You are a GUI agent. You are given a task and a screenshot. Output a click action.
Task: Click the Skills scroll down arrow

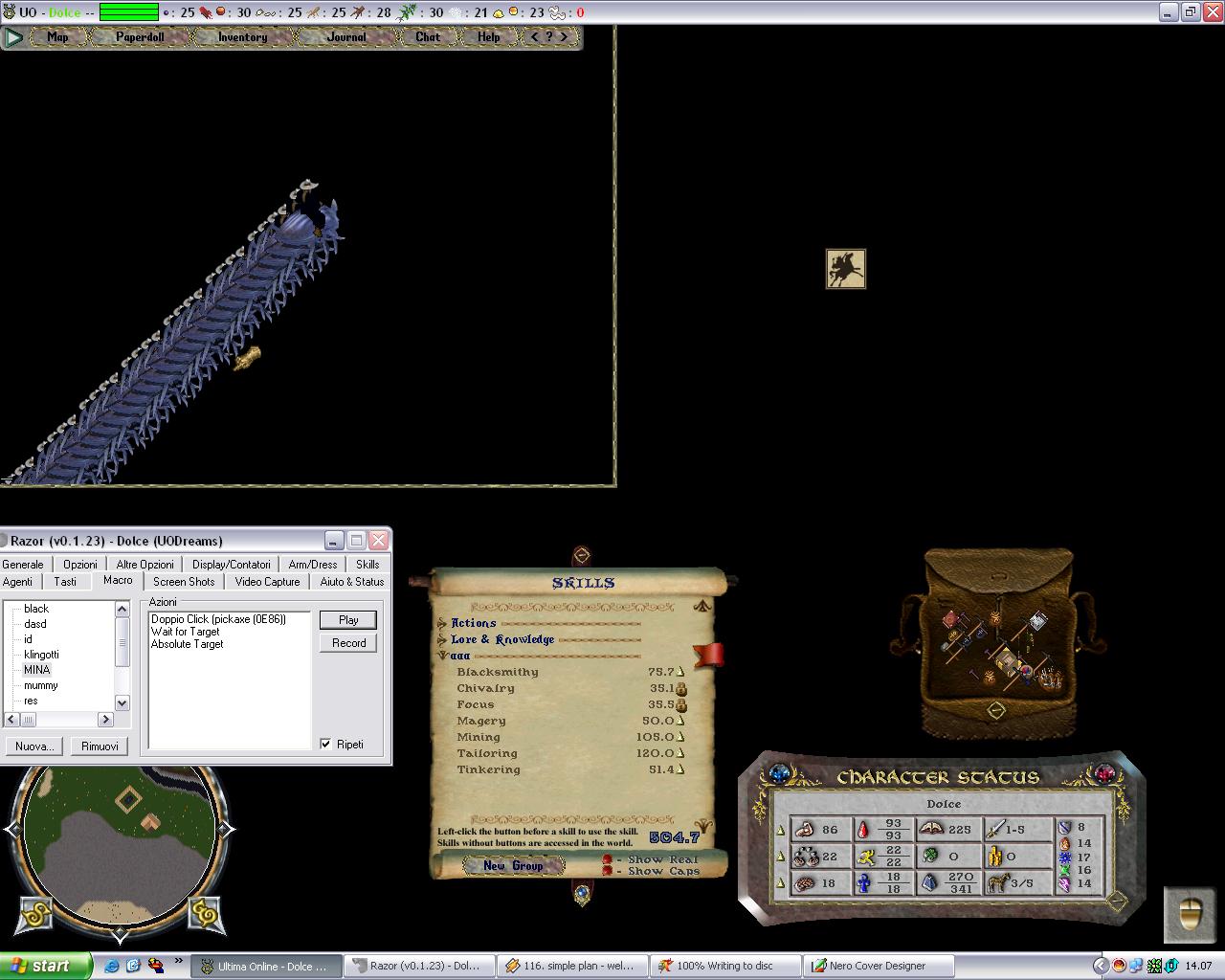pyautogui.click(x=703, y=825)
